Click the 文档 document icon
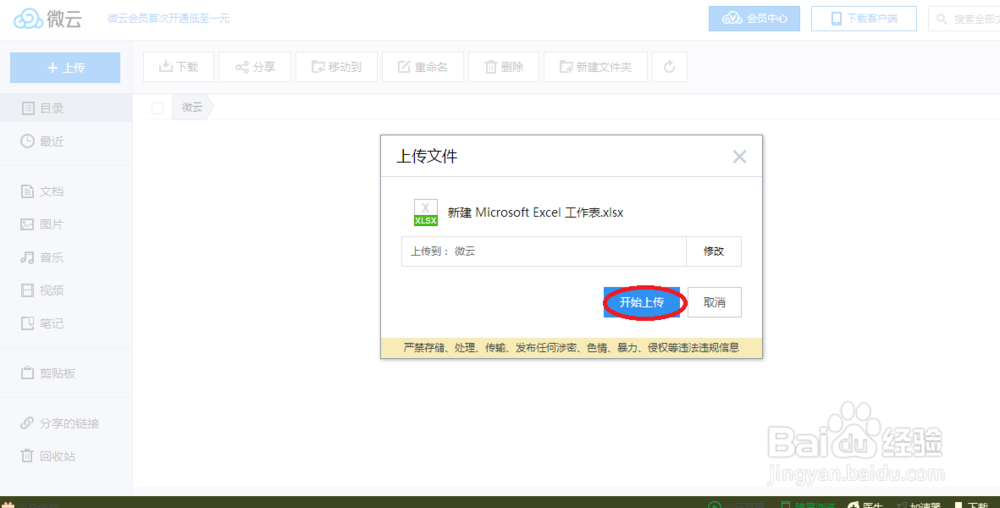 pos(27,191)
